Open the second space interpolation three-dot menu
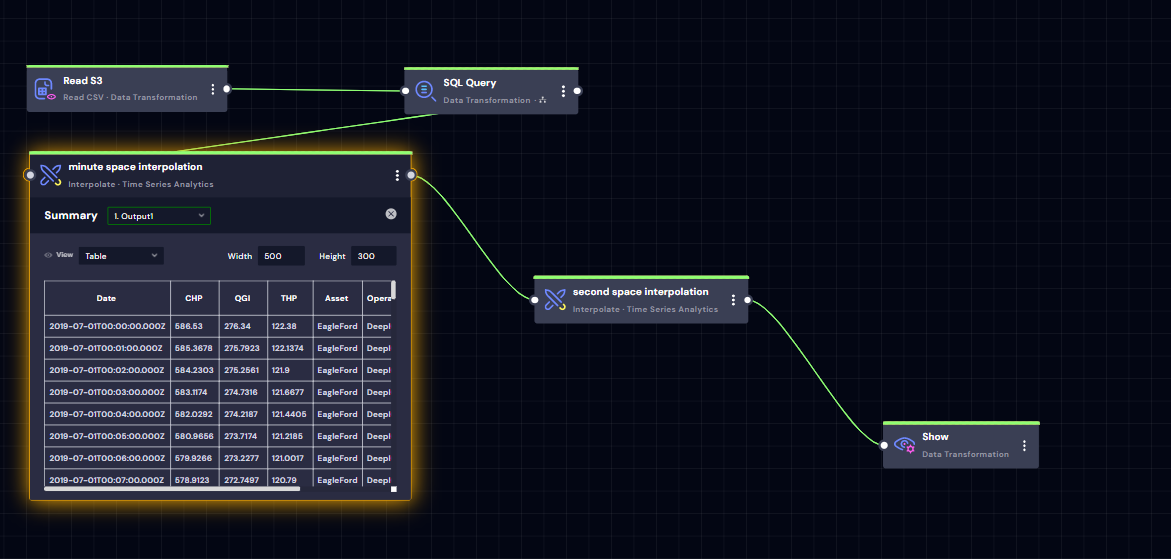Viewport: 1171px width, 559px height. [x=733, y=300]
